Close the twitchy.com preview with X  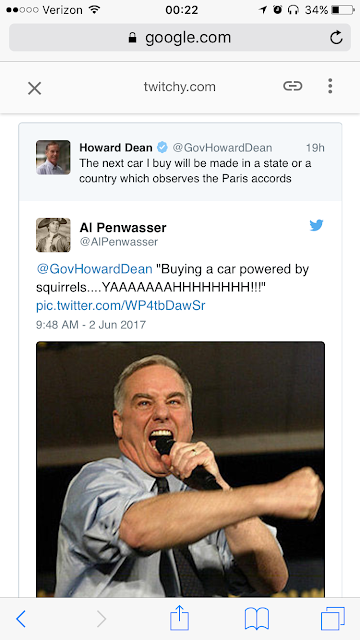(35, 88)
